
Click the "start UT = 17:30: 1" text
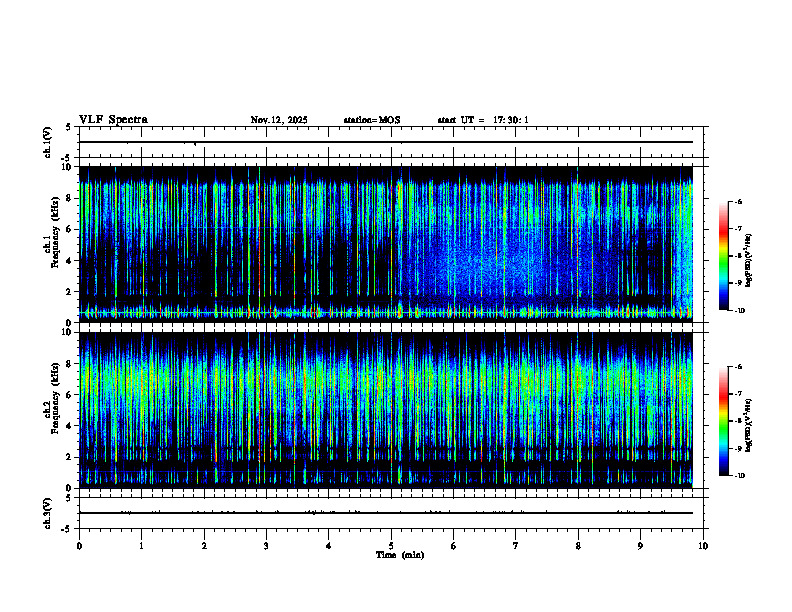click(x=483, y=120)
